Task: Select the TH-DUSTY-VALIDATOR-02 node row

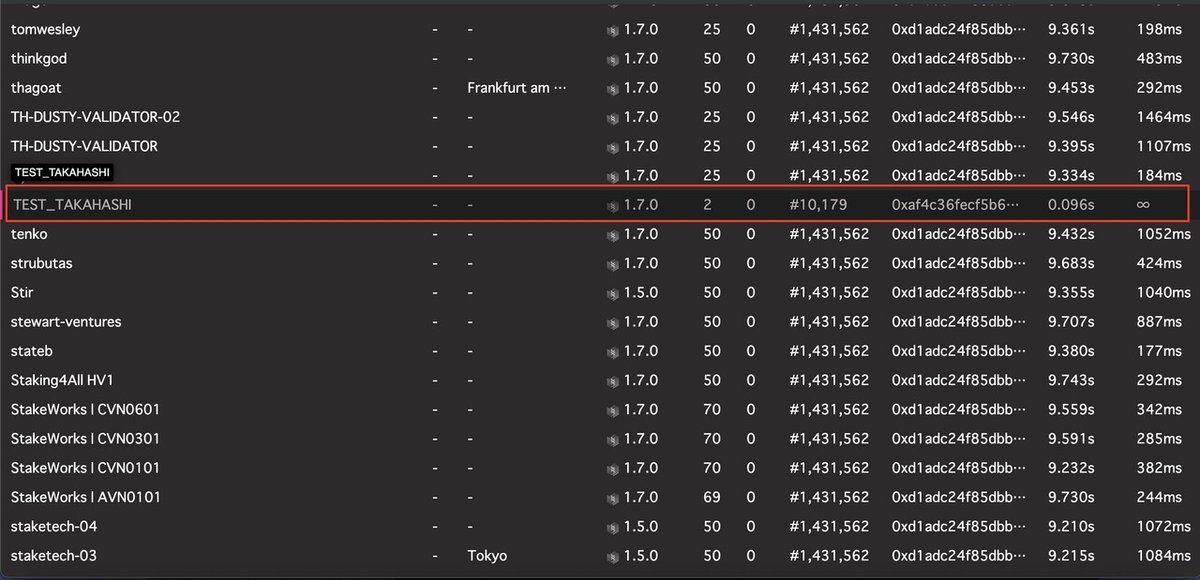Action: 95,117
